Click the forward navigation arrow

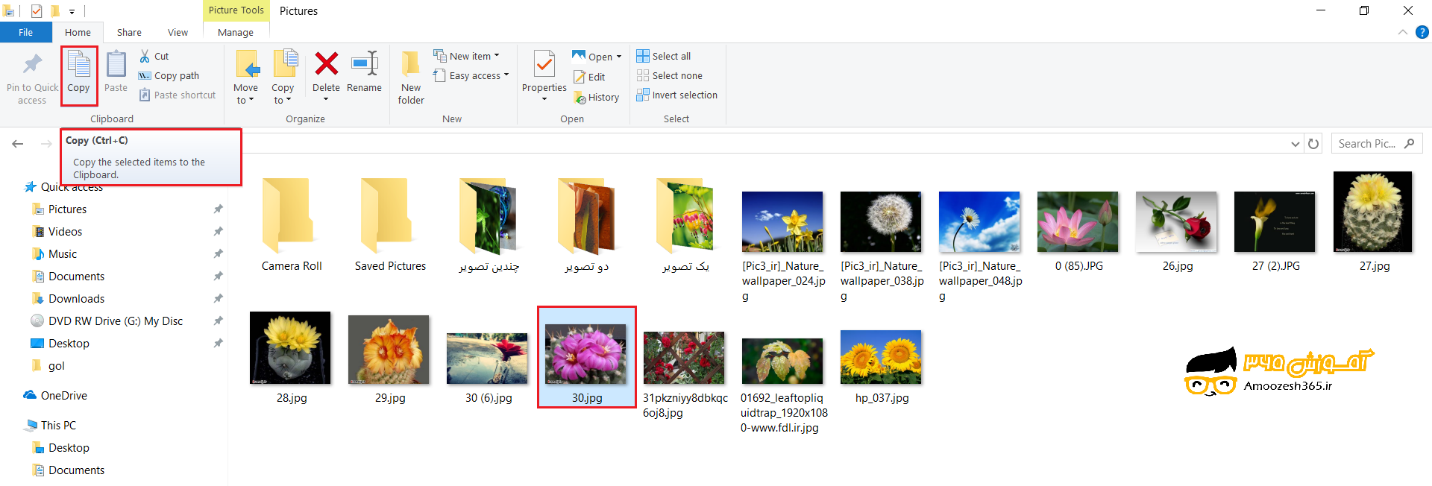pyautogui.click(x=46, y=144)
